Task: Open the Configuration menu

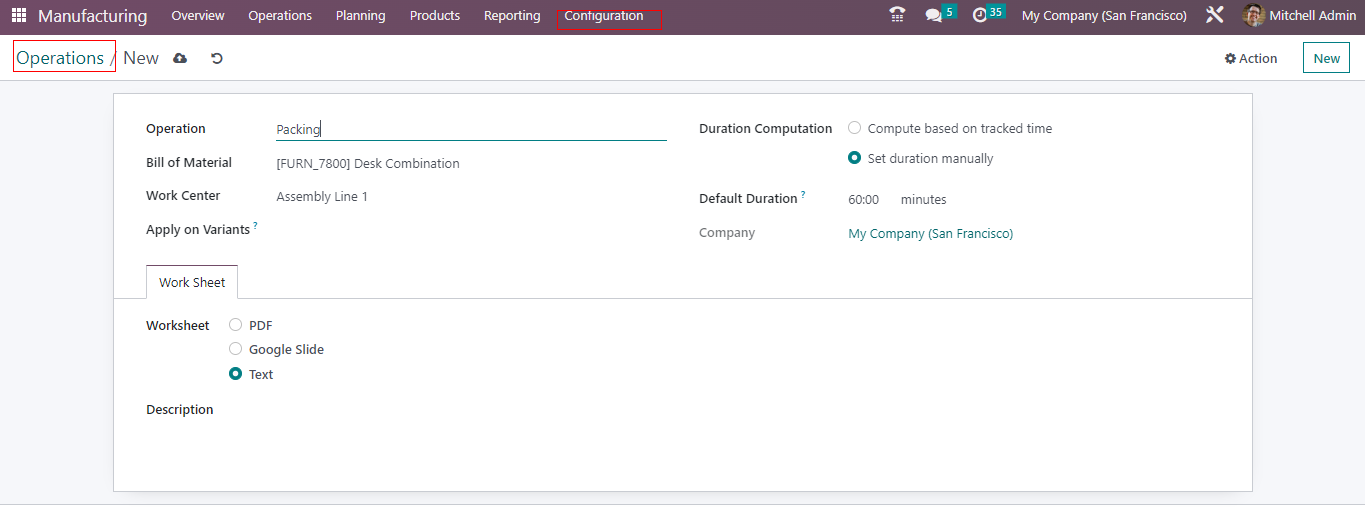Action: [x=604, y=16]
